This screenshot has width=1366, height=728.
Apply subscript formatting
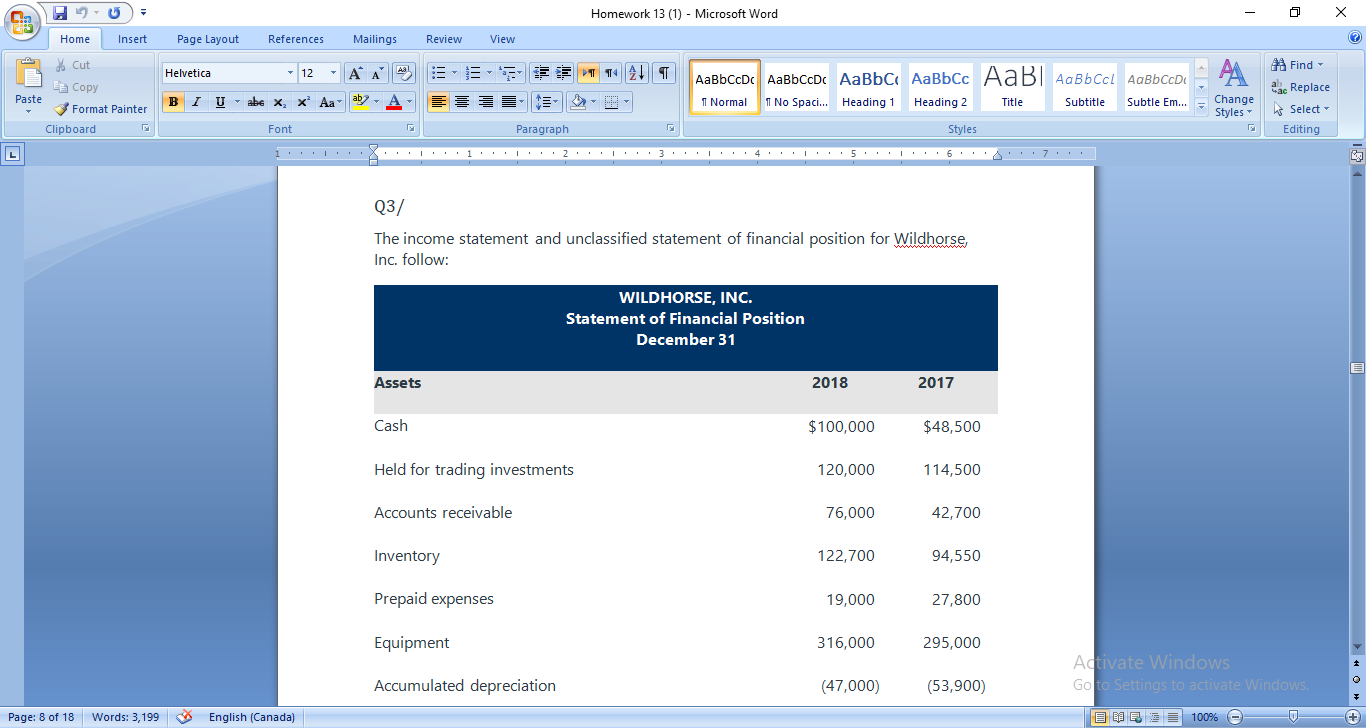(279, 101)
